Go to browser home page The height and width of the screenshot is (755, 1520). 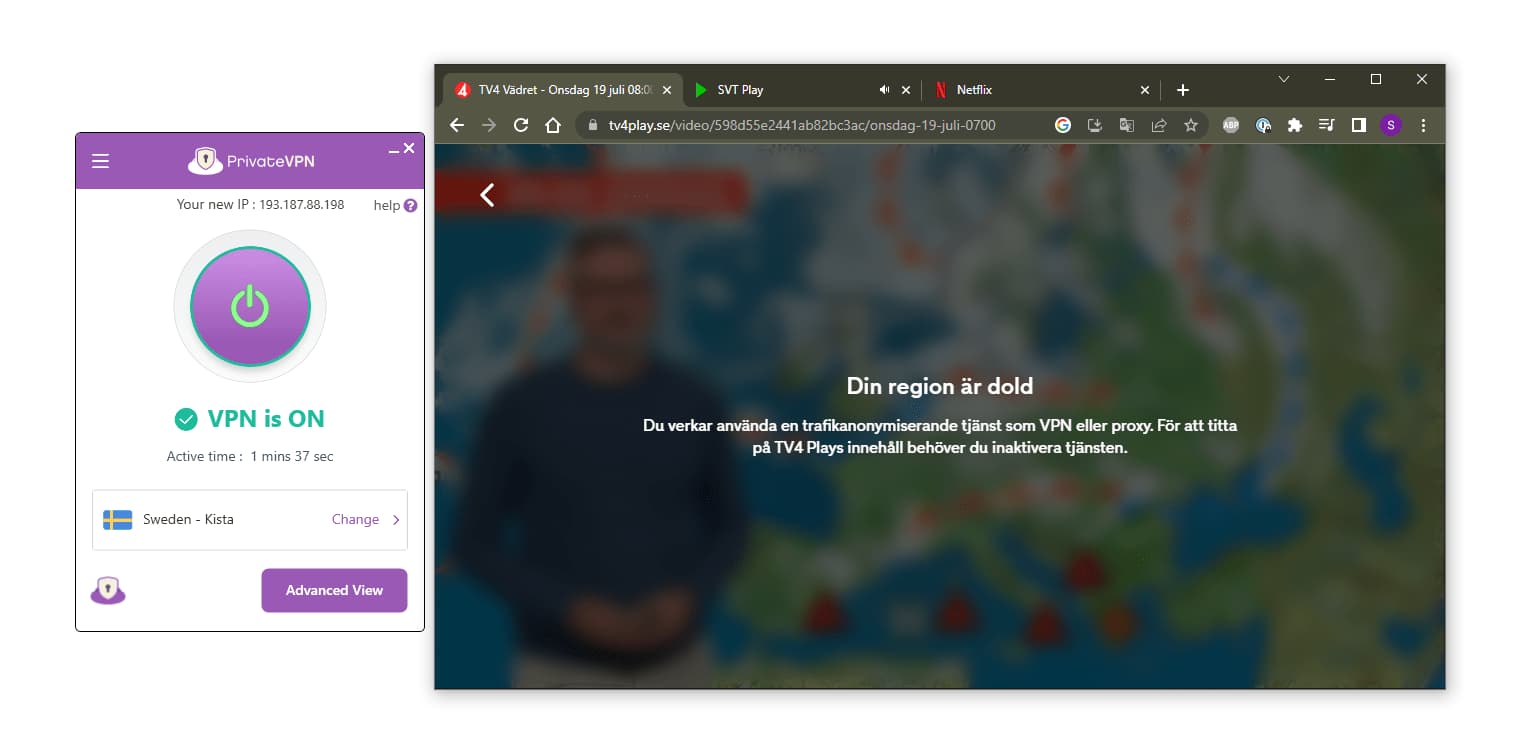[x=552, y=125]
